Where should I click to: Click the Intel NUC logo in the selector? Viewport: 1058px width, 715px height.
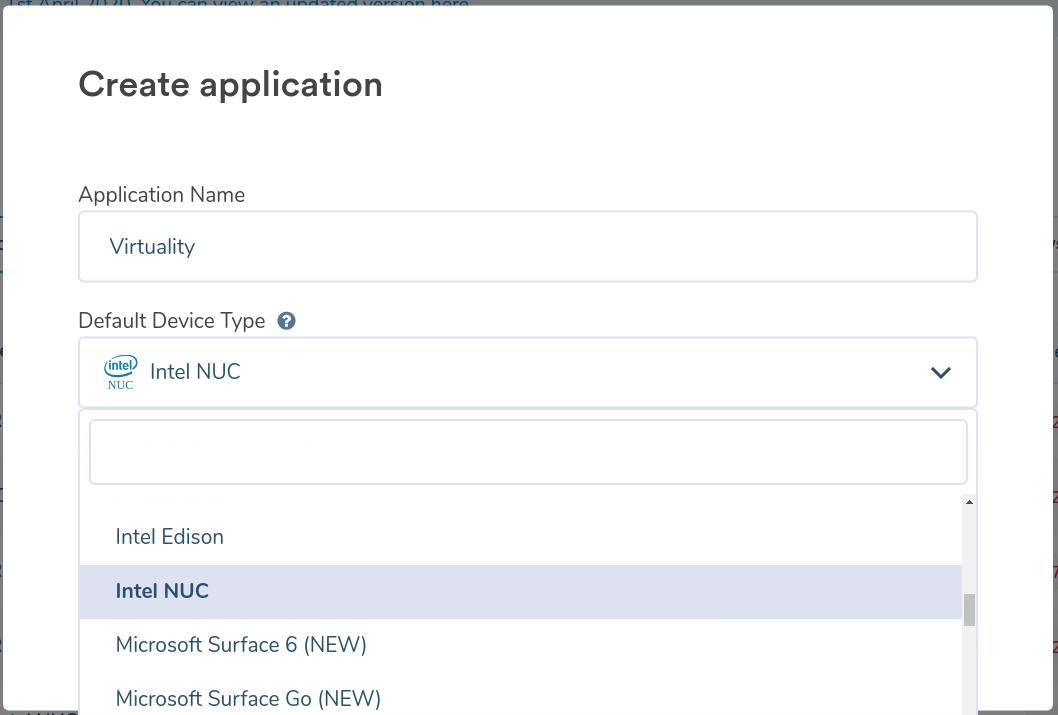119,371
